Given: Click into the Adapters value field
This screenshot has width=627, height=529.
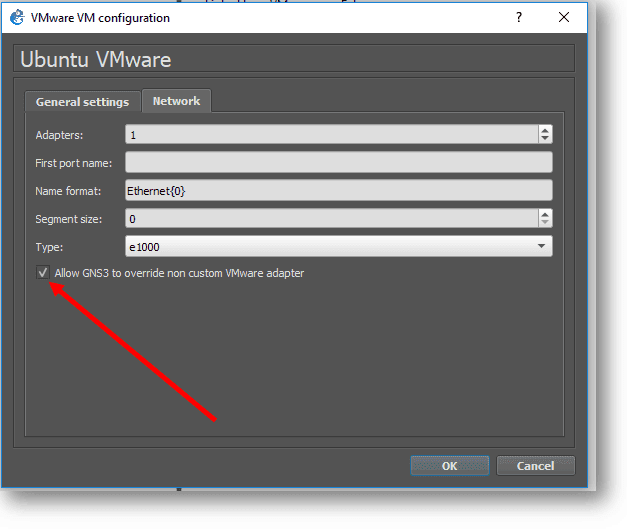Looking at the screenshot, I should click(332, 134).
